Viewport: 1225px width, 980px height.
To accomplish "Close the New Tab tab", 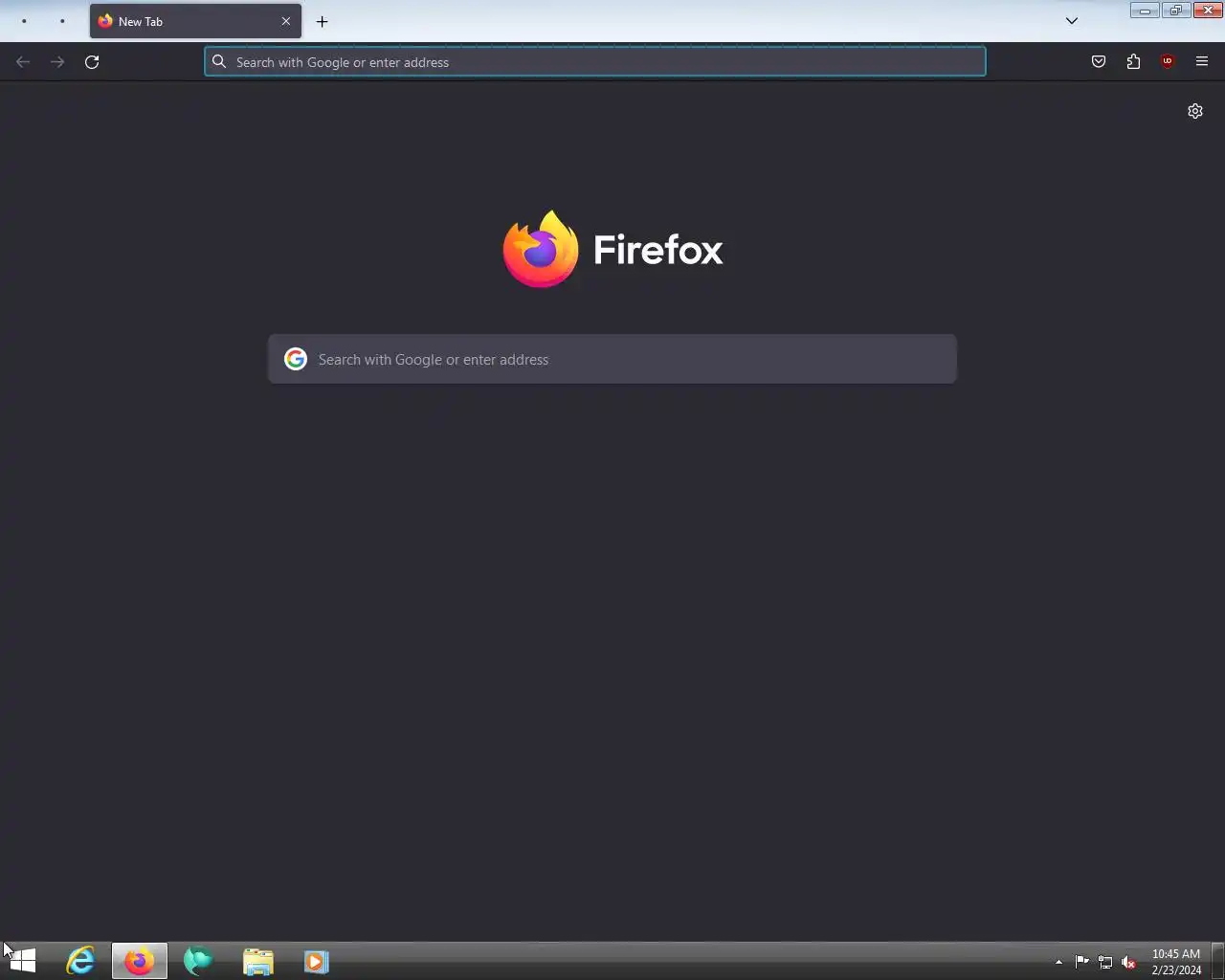I will coord(285,21).
